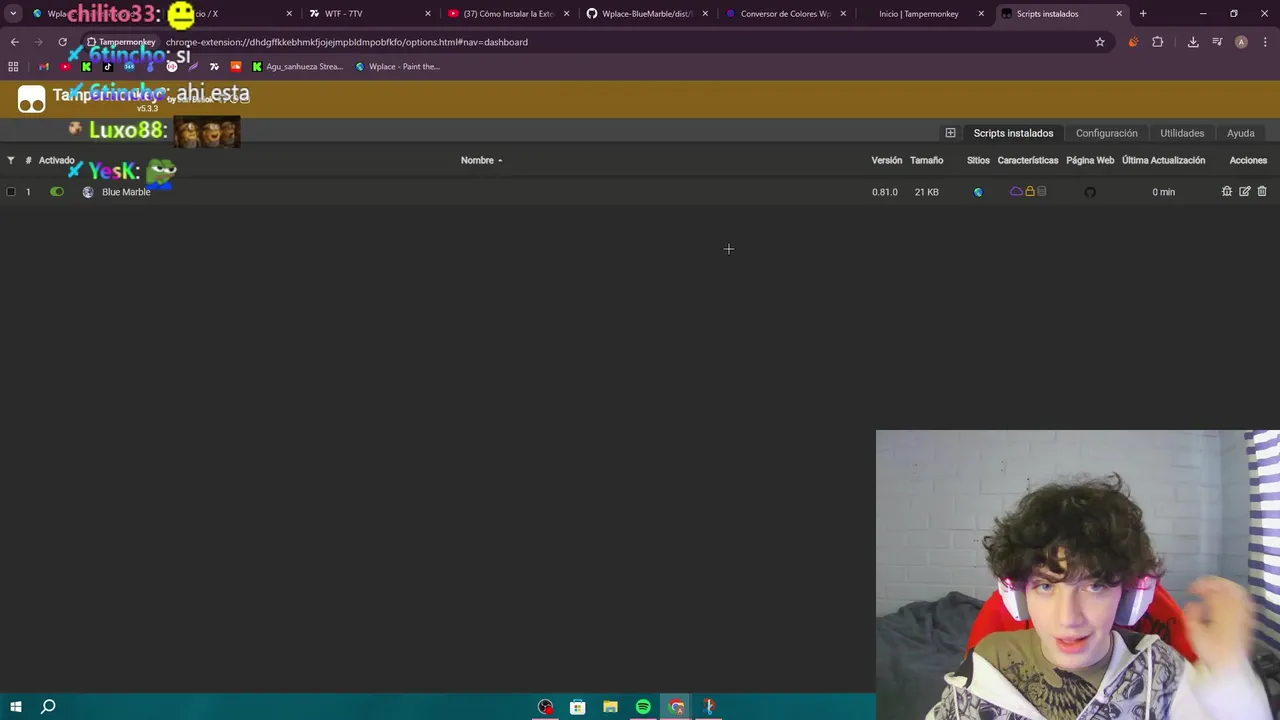1280x720 pixels.
Task: Switch to Cómo Instalar YouTube browser tab
Action: (508, 14)
